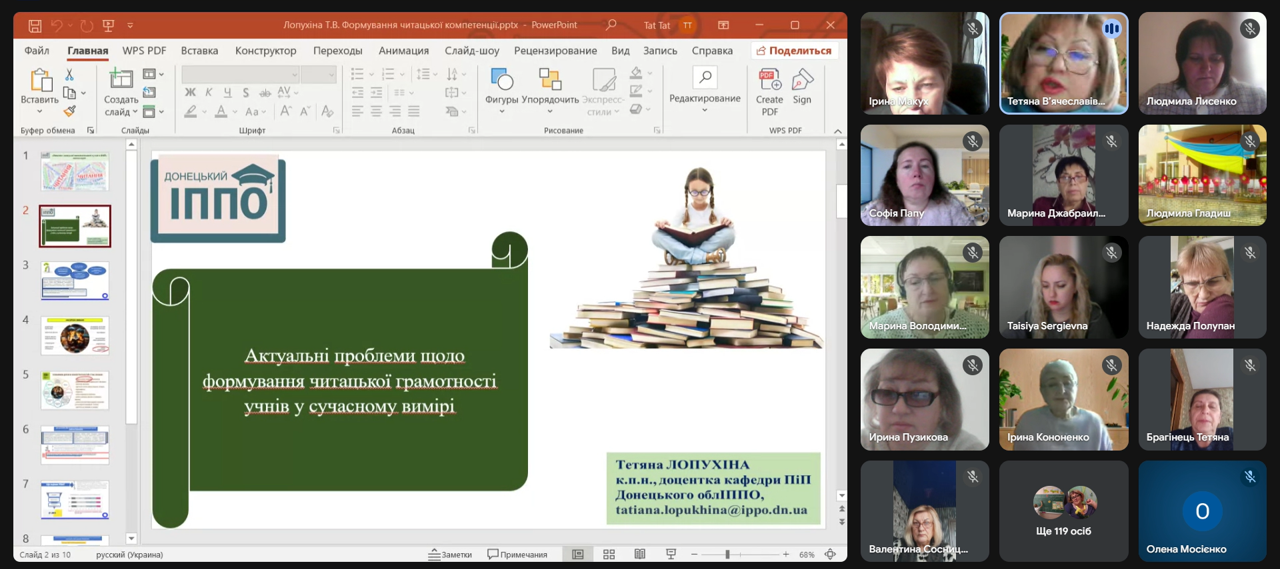The width and height of the screenshot is (1280, 569).
Task: Click the Format Painter brush icon
Action: 69,111
